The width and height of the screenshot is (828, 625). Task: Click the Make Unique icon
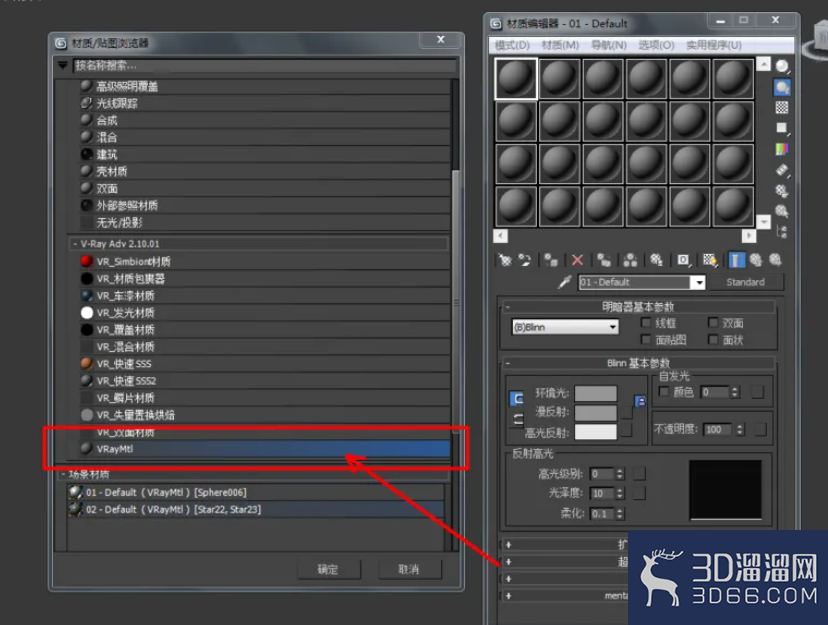630,260
